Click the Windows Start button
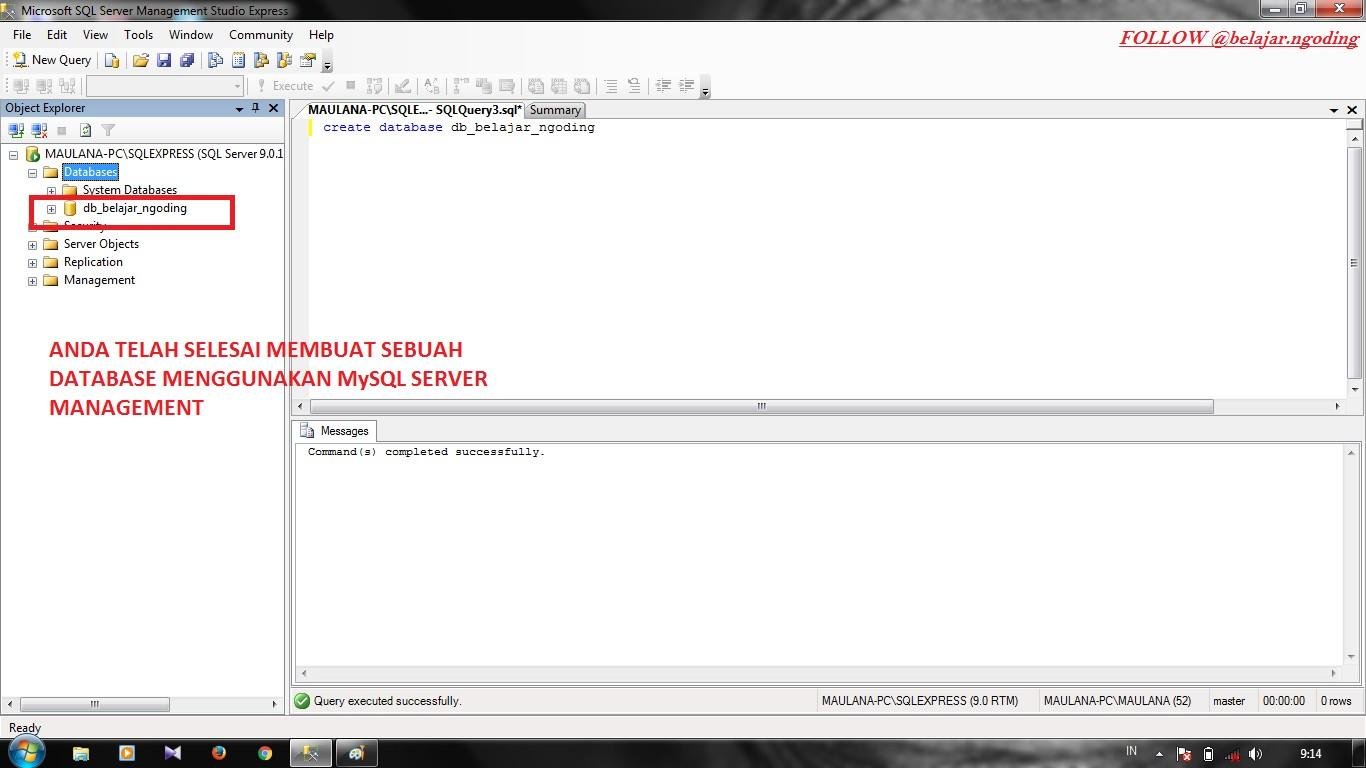 [26, 753]
